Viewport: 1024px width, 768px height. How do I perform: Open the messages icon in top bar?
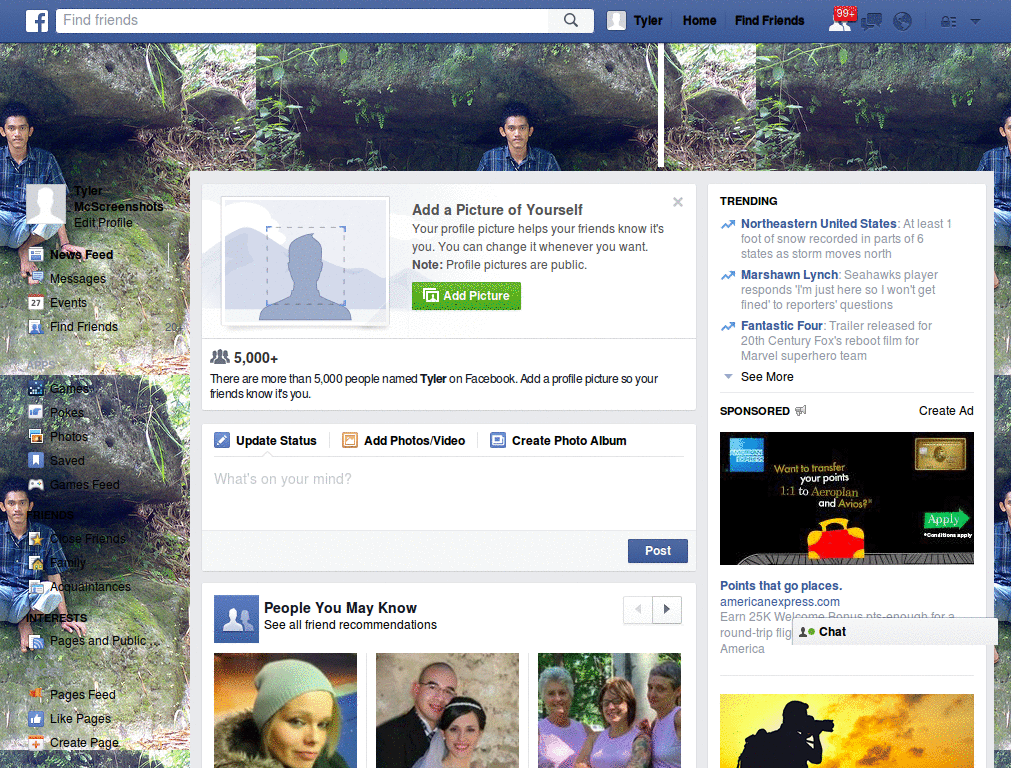(871, 22)
